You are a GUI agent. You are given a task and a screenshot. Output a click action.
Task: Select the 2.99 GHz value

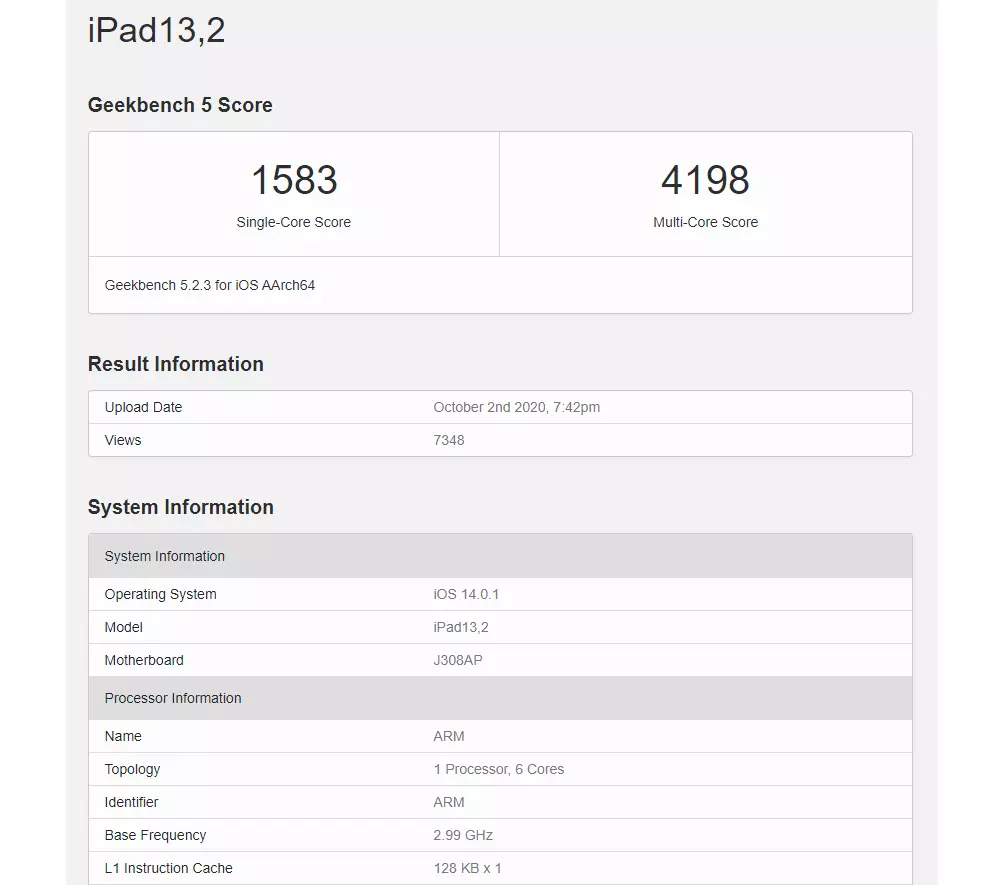[463, 835]
